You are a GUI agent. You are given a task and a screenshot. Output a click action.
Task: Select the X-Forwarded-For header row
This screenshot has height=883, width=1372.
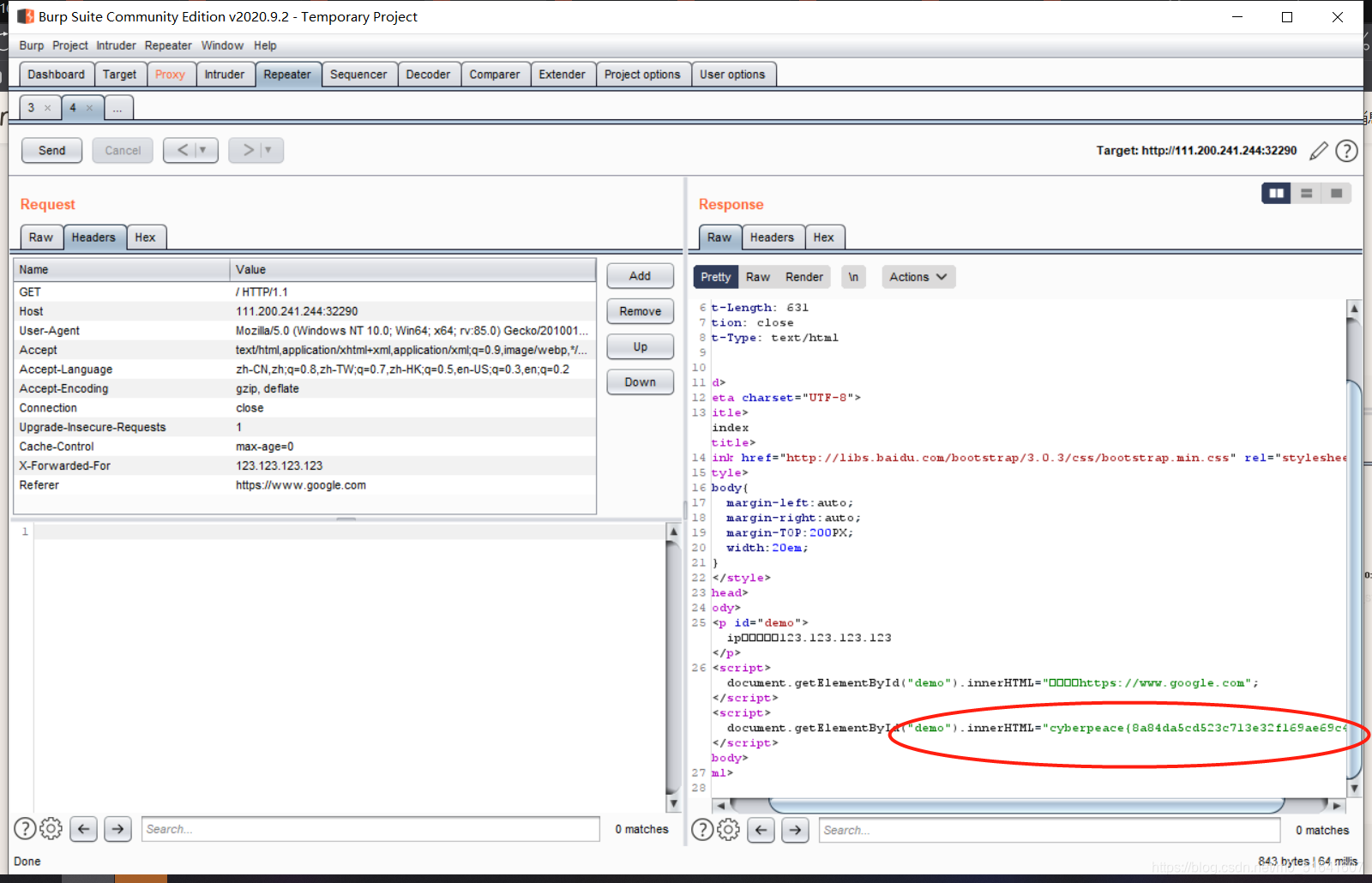point(304,466)
